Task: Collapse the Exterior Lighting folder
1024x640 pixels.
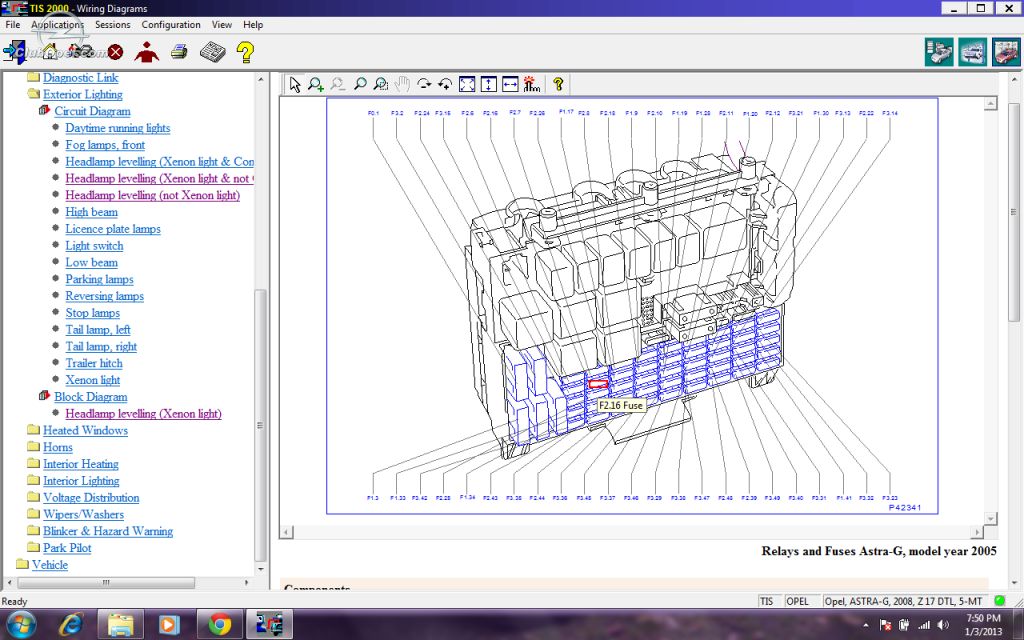Action: click(x=33, y=94)
